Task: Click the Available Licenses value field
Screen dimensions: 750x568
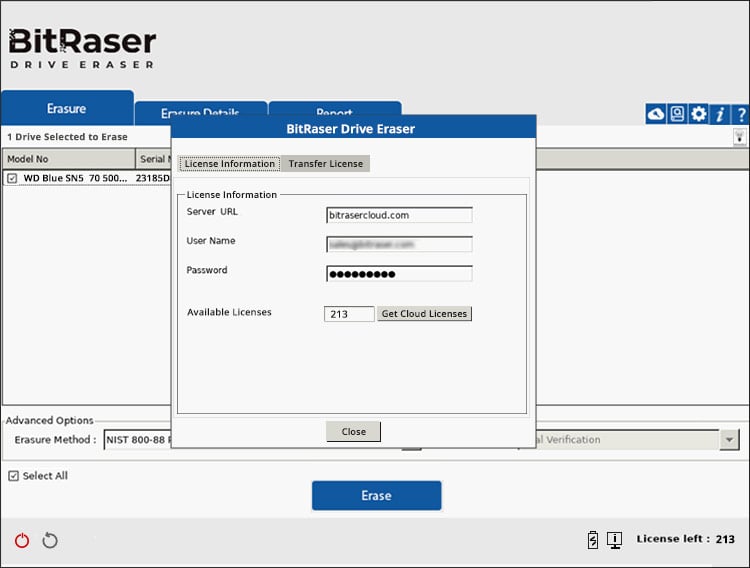Action: (x=349, y=314)
